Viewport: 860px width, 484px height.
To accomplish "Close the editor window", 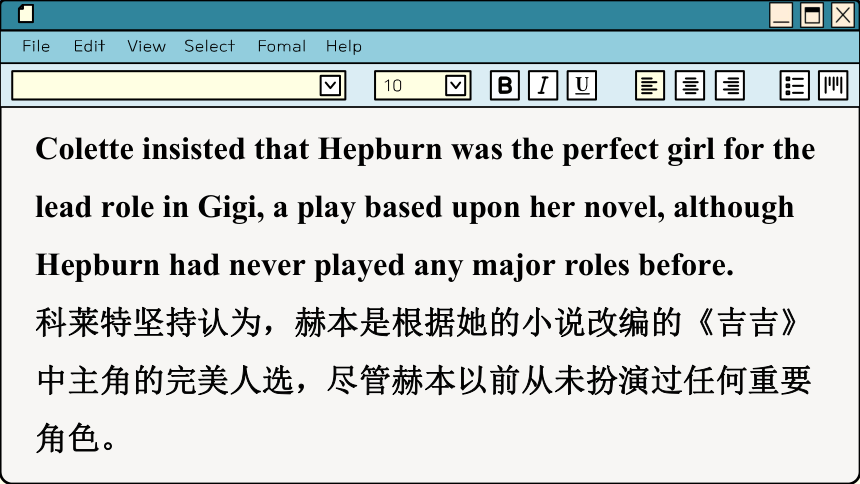I will click(843, 15).
